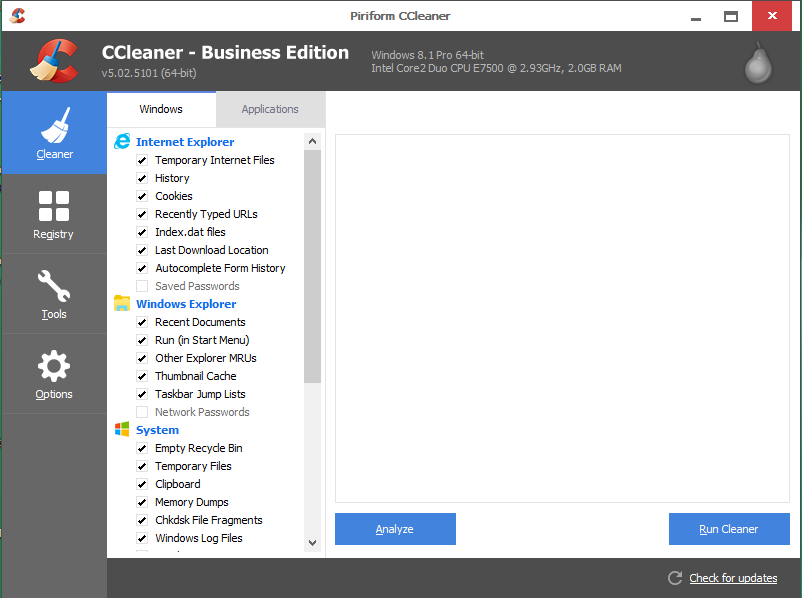Click the Internet Explorer section heading
802x598 pixels.
pos(185,142)
